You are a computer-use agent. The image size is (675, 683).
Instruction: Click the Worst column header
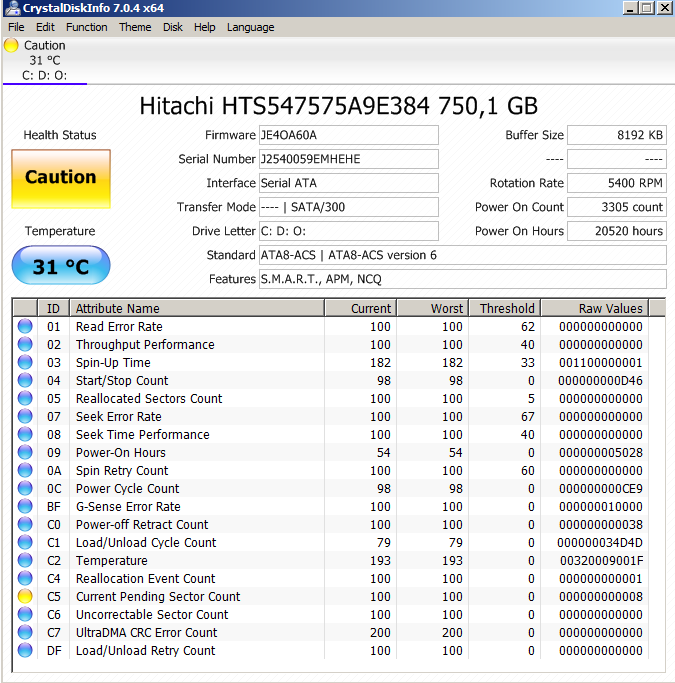433,308
